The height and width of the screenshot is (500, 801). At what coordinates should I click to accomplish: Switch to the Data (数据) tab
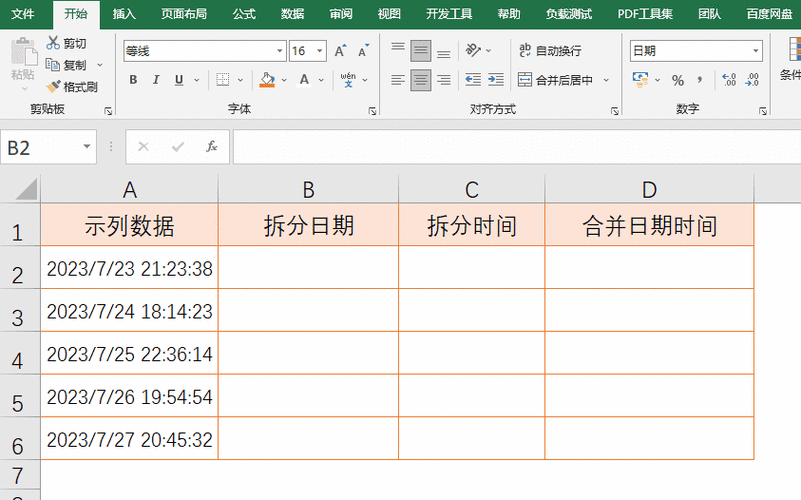coord(292,14)
